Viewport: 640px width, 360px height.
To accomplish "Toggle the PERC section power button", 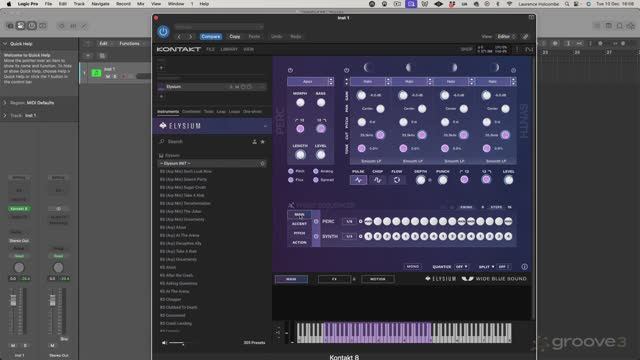I will pyautogui.click(x=290, y=70).
